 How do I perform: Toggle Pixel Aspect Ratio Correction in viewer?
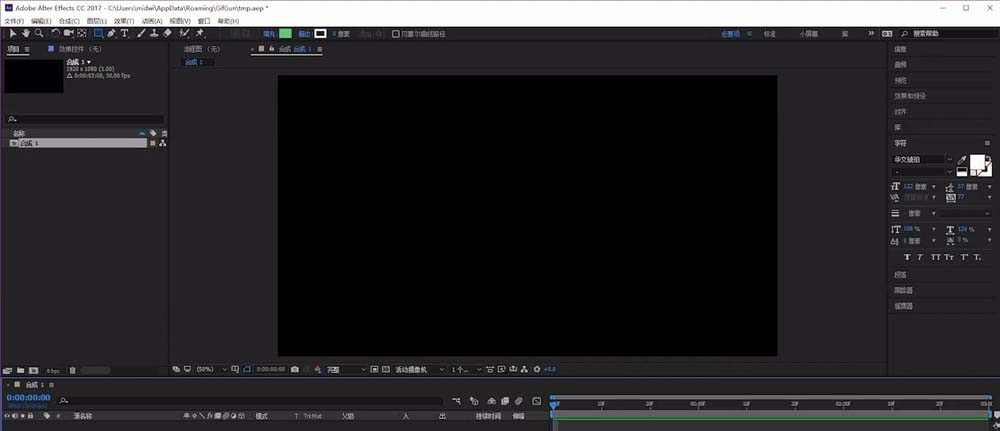490,369
